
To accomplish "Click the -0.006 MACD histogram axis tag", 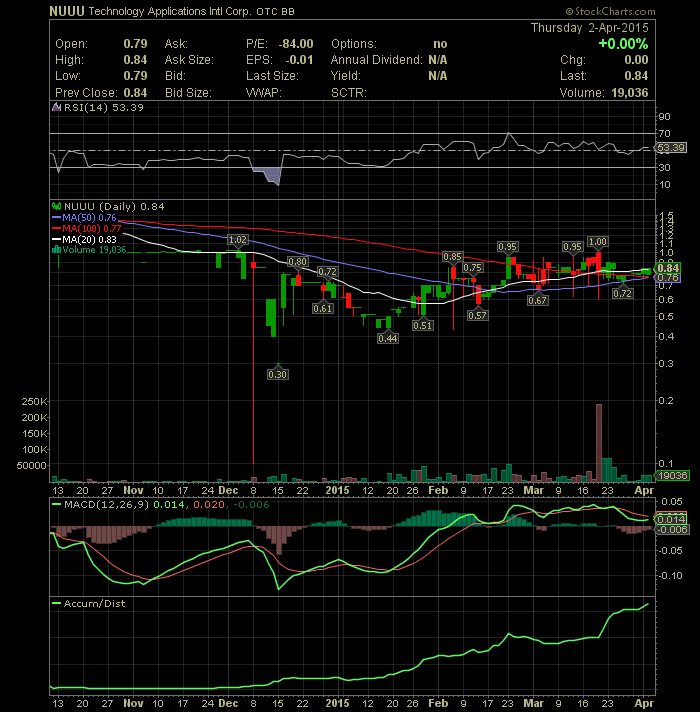I will pos(672,529).
